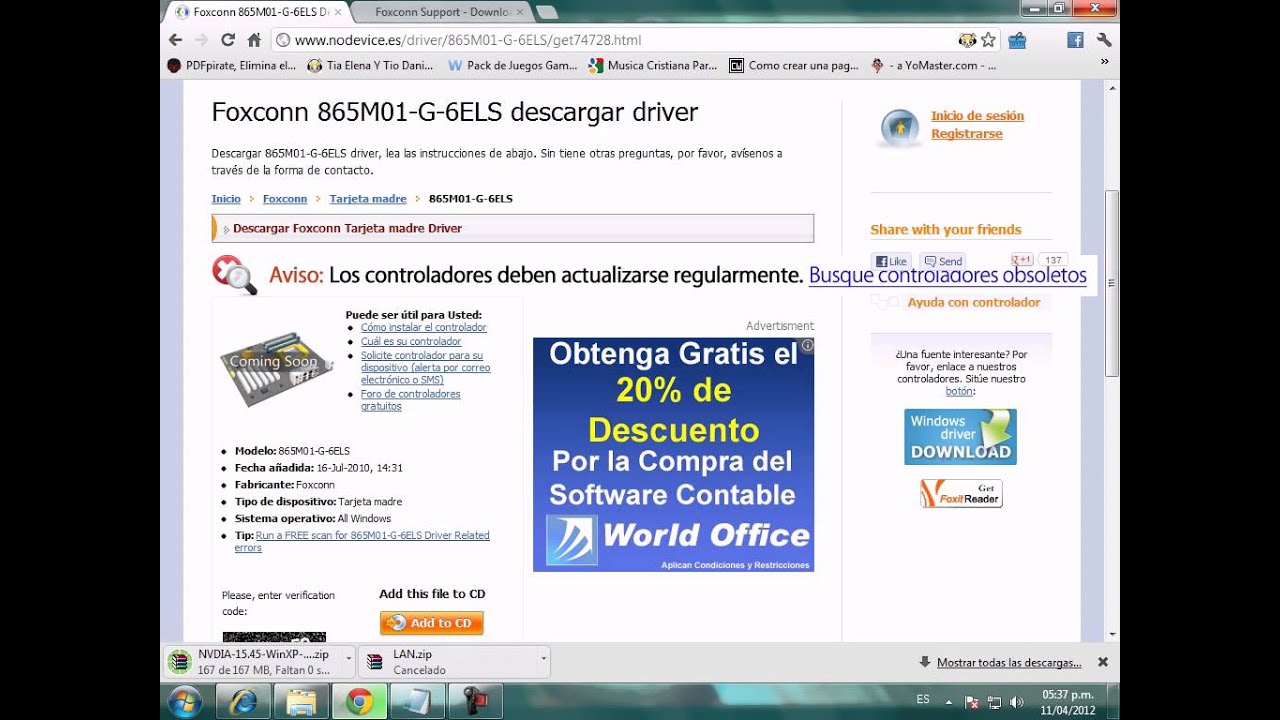Click the Windows Start button
The height and width of the screenshot is (720, 1280).
pyautogui.click(x=185, y=702)
